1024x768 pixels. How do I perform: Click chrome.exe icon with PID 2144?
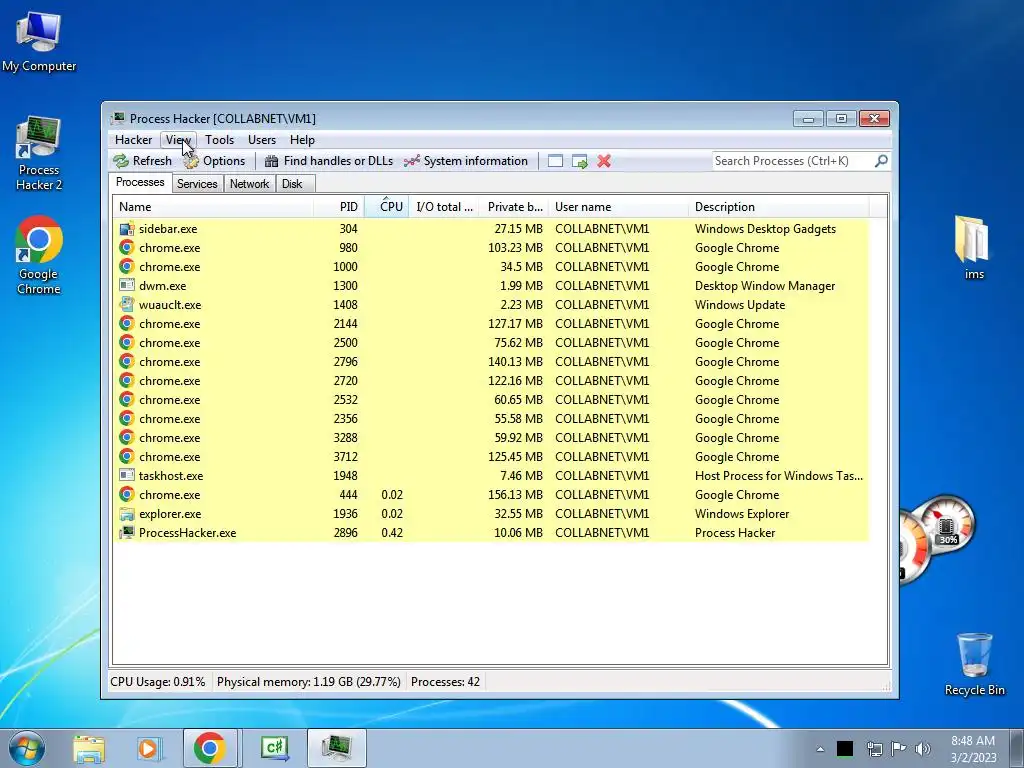tap(127, 323)
